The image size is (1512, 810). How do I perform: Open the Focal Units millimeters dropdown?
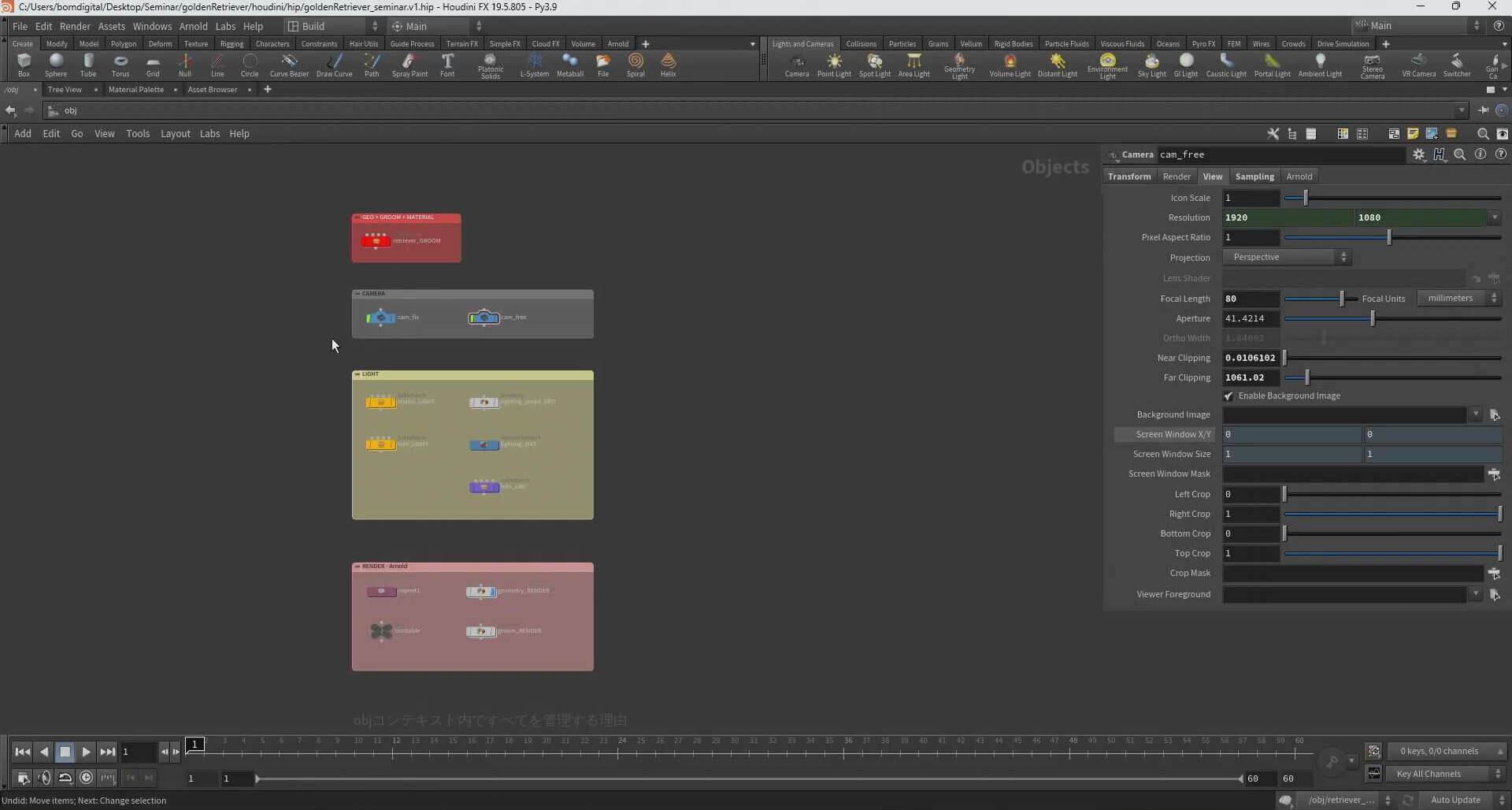tap(1459, 299)
